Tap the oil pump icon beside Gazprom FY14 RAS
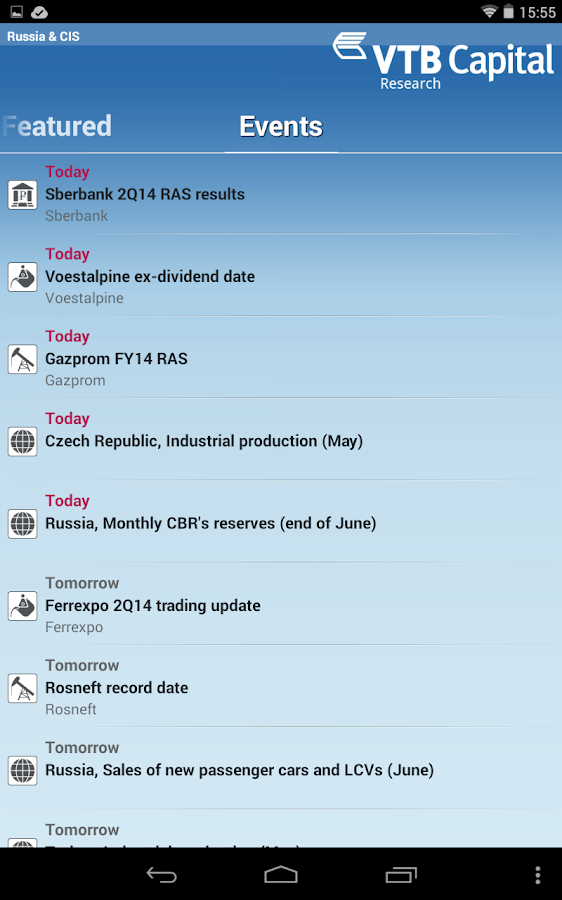The image size is (562, 900). pos(22,359)
